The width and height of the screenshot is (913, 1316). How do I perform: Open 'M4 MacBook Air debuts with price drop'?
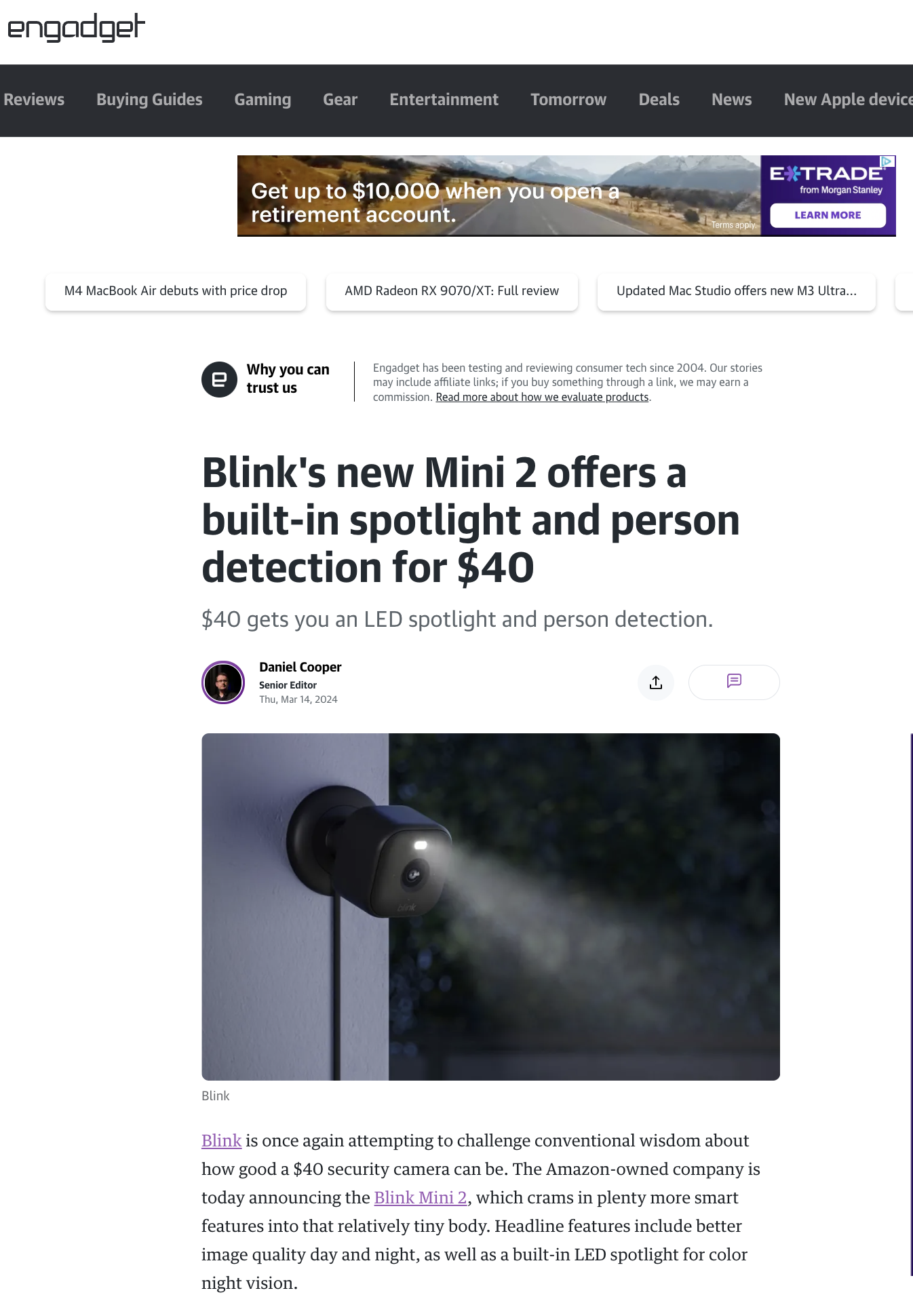click(176, 291)
